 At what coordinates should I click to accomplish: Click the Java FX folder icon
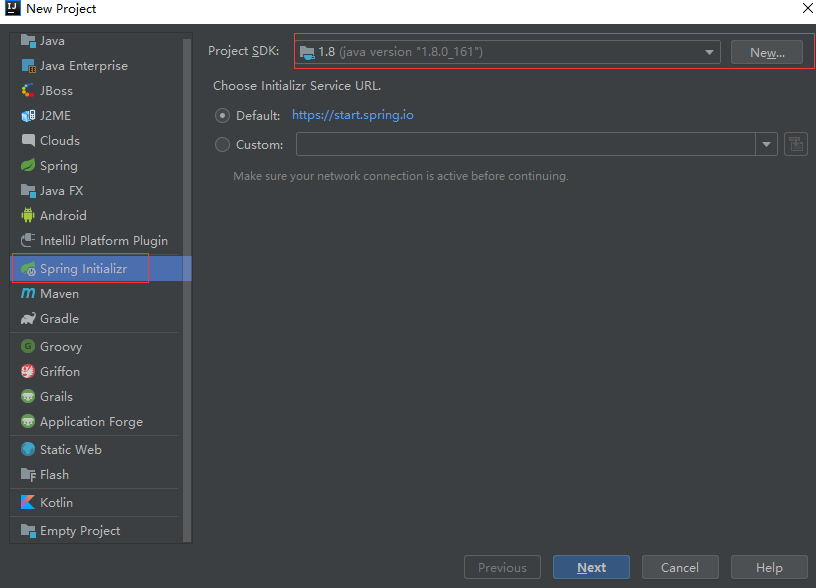(28, 190)
